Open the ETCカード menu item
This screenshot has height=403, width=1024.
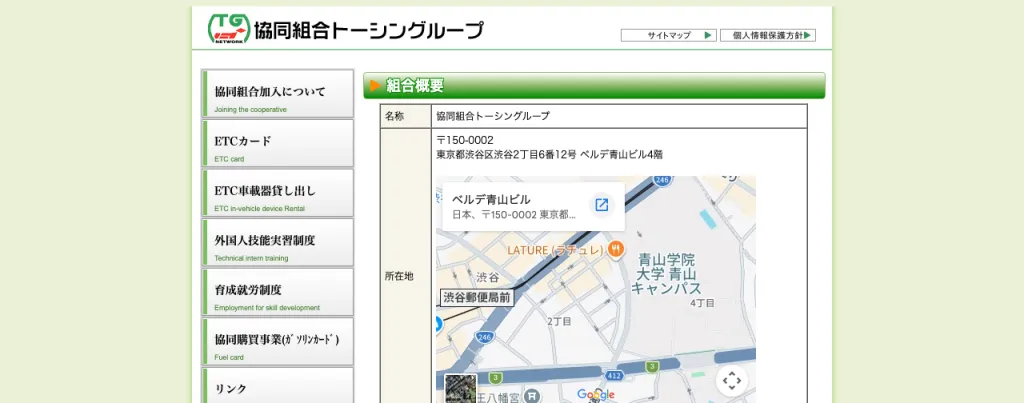(278, 144)
